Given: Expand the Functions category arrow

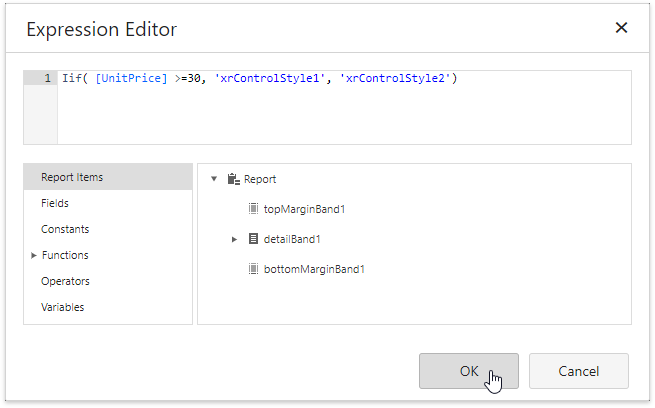Looking at the screenshot, I should point(34,256).
